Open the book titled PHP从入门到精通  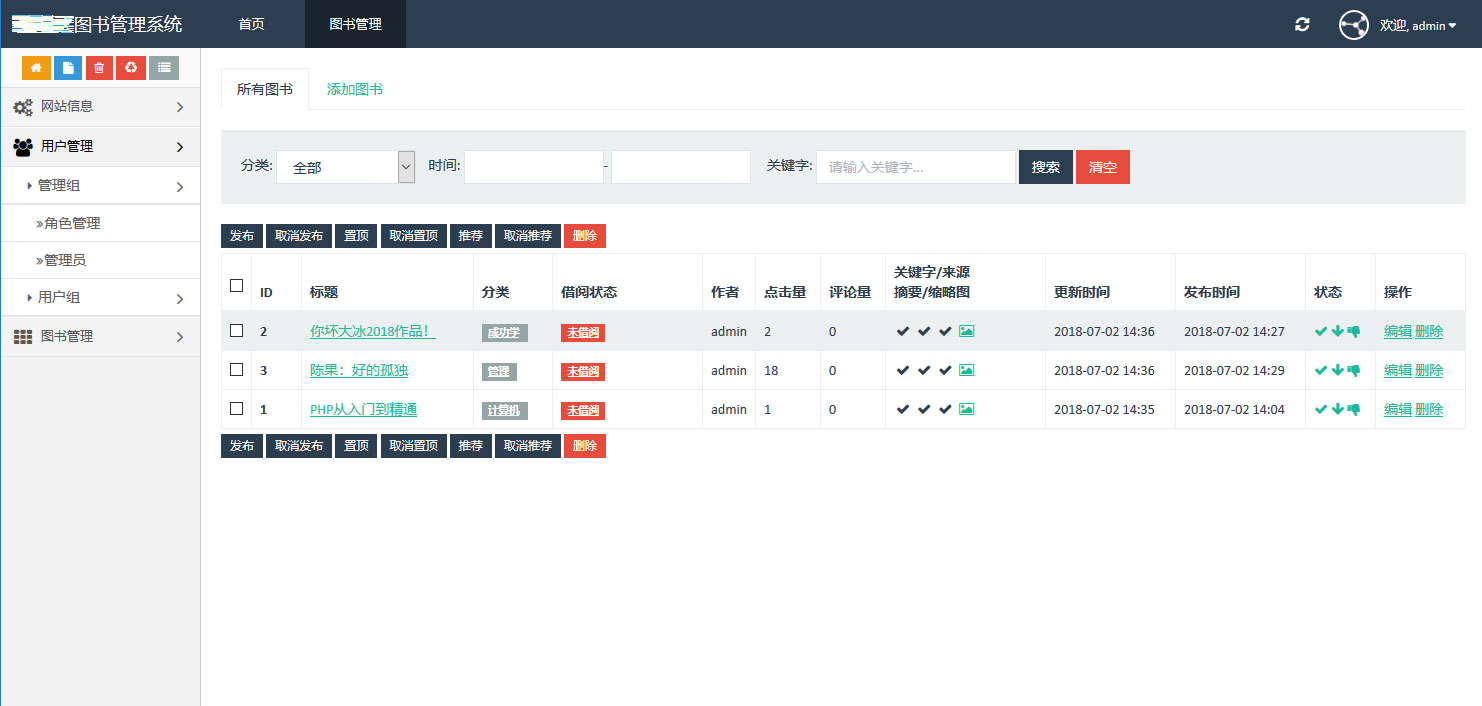point(363,409)
